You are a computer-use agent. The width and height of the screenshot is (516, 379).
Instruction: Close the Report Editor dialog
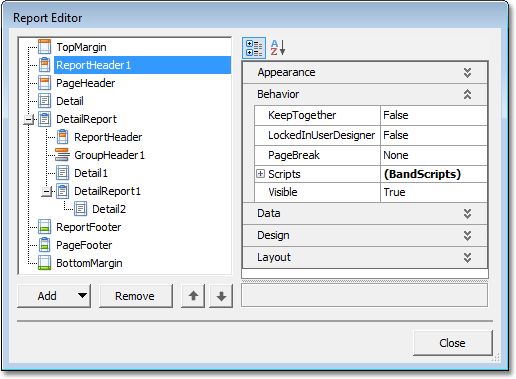(452, 343)
